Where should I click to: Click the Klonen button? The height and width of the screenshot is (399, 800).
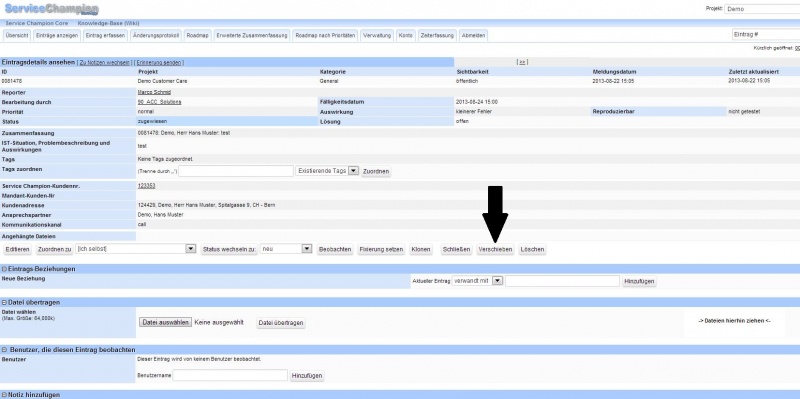(421, 250)
